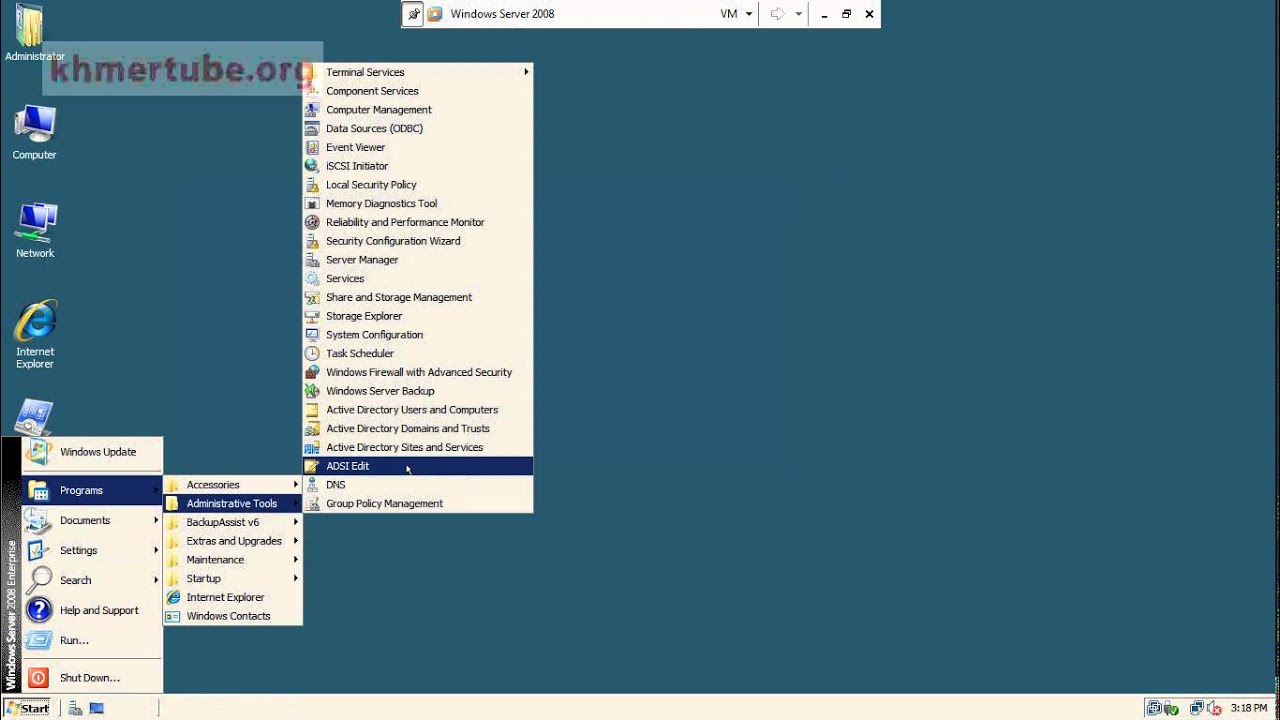Click the Component Services icon
This screenshot has height=720, width=1280.
coord(312,91)
